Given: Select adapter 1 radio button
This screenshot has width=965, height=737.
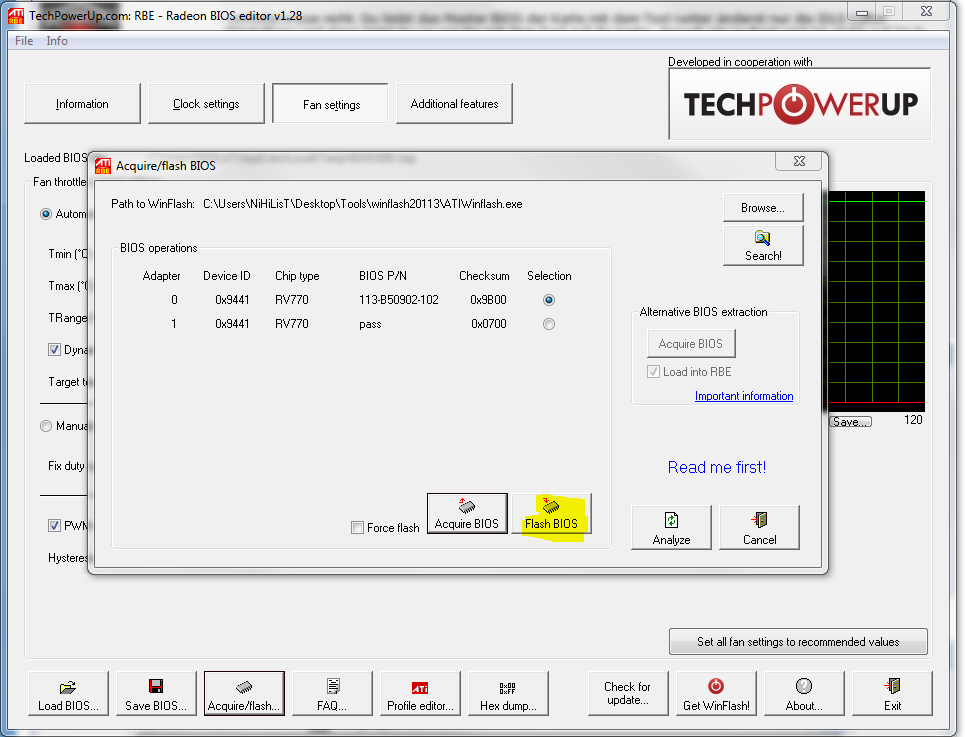Looking at the screenshot, I should (x=549, y=324).
